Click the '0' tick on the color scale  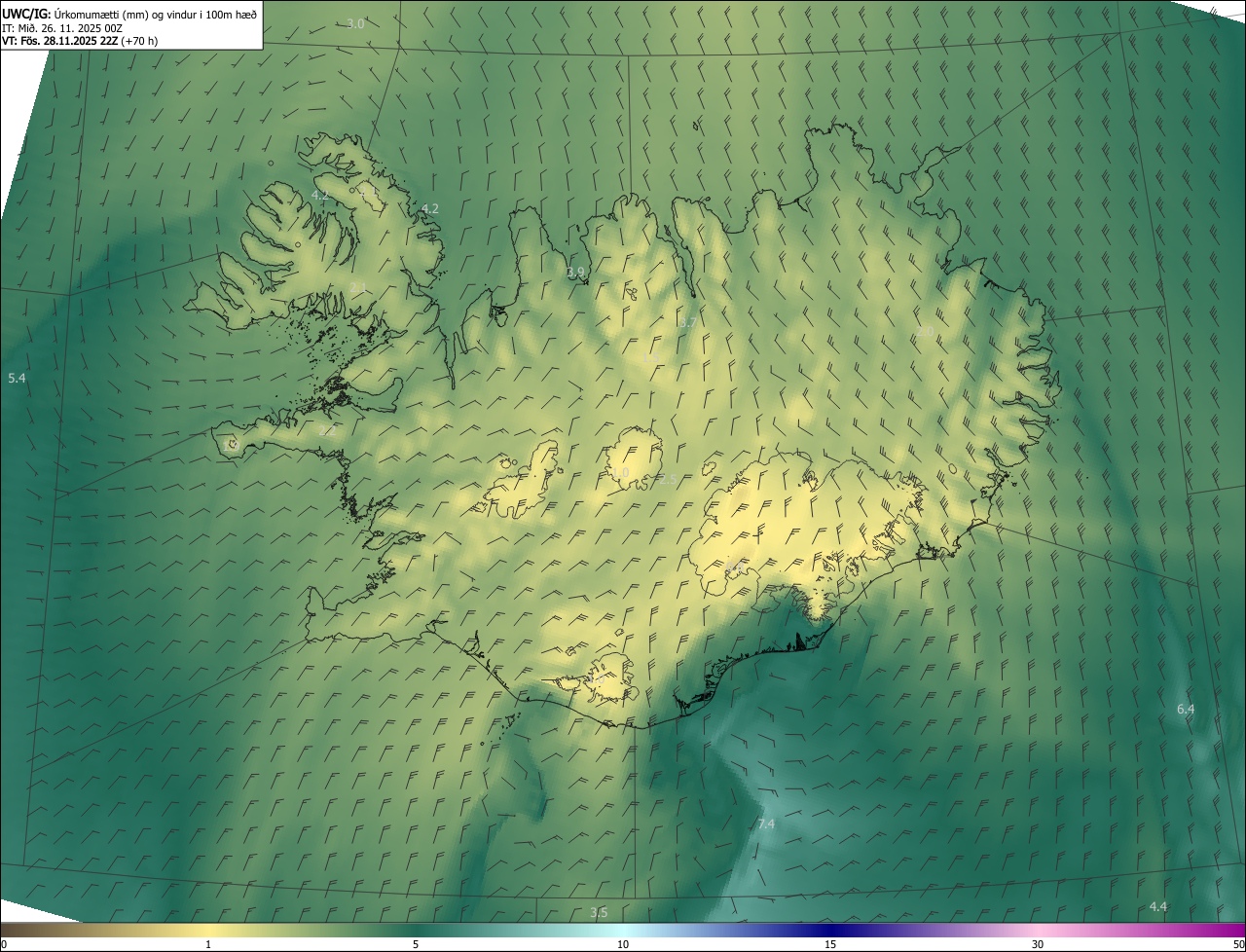coord(4,945)
